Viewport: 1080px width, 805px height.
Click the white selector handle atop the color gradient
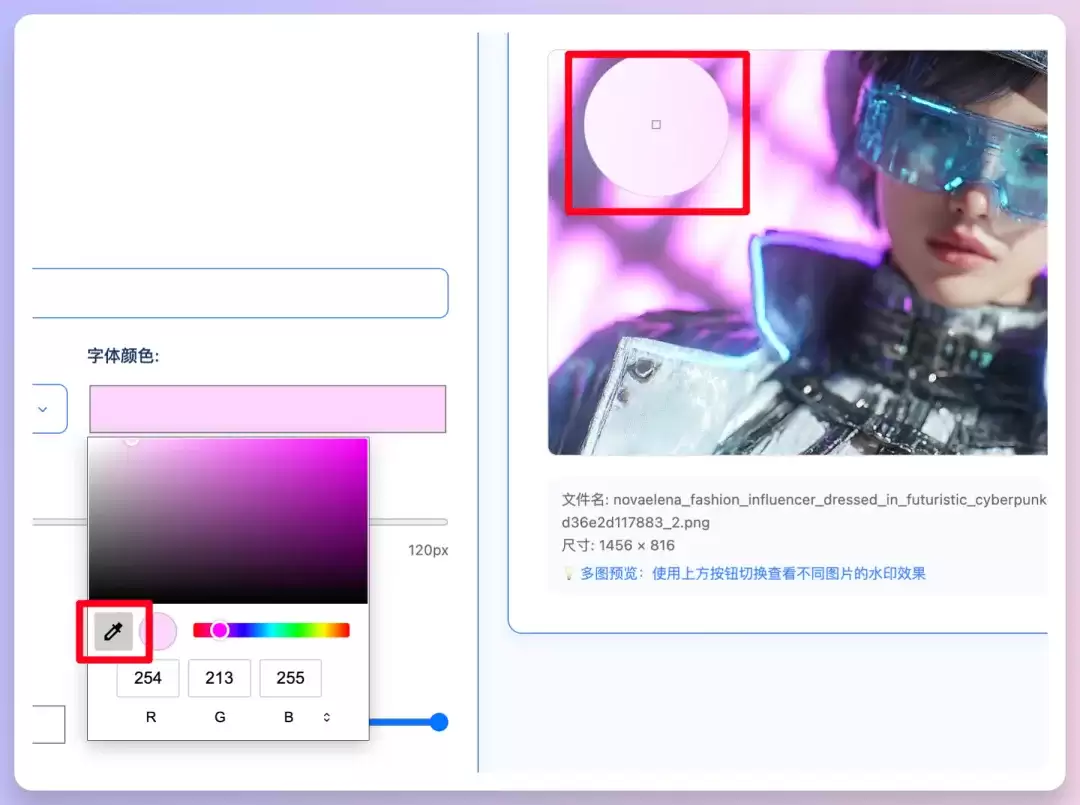pyautogui.click(x=132, y=440)
